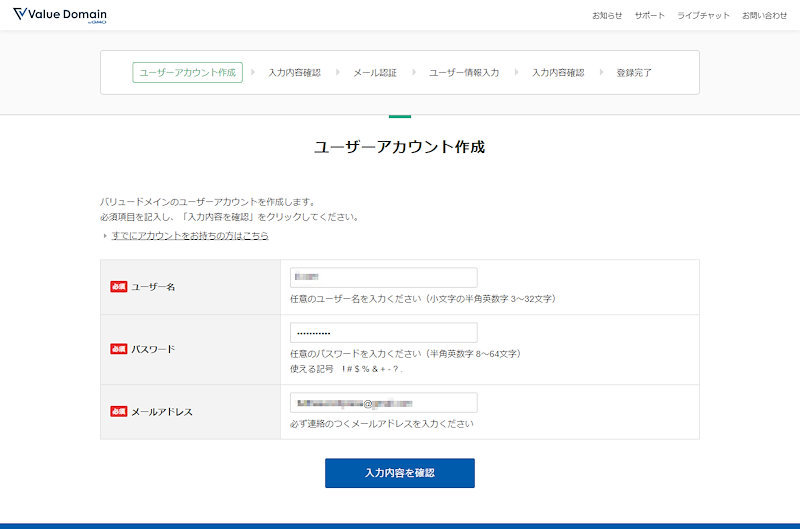Select the メール認証 step
This screenshot has width=800, height=529.
pyautogui.click(x=375, y=73)
